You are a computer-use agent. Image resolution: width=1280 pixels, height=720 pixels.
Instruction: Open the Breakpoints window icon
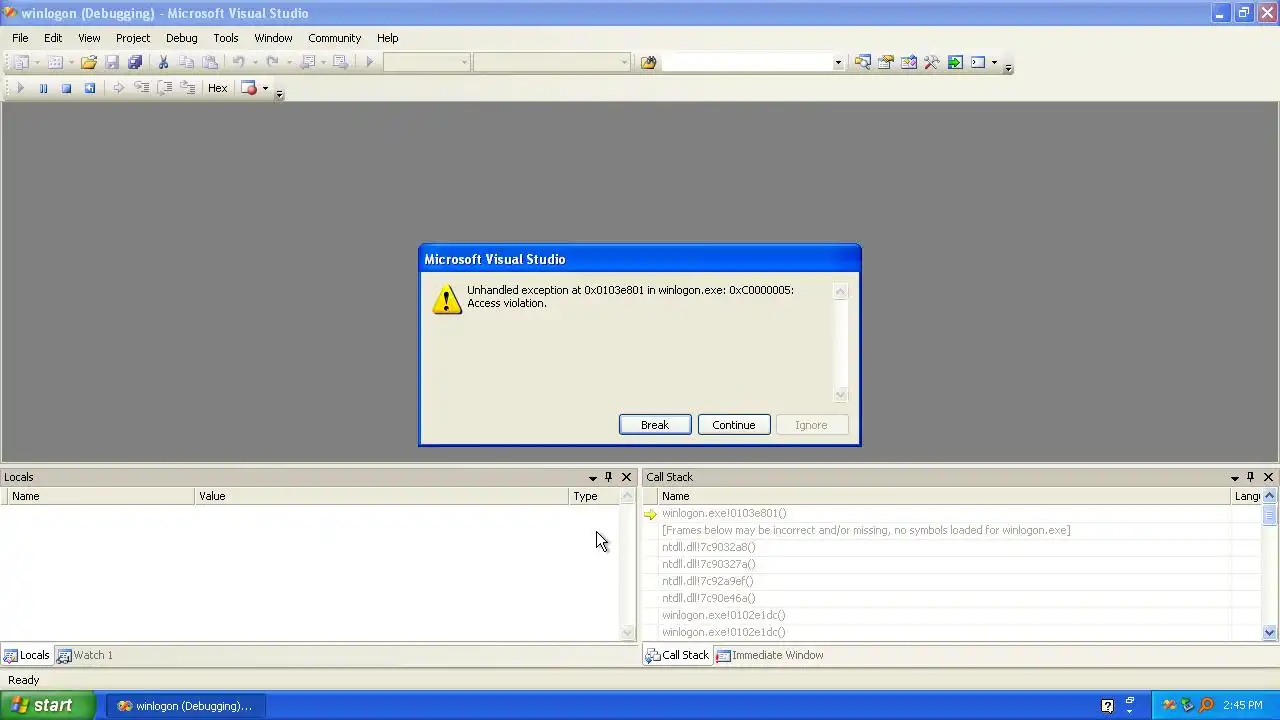coord(249,88)
